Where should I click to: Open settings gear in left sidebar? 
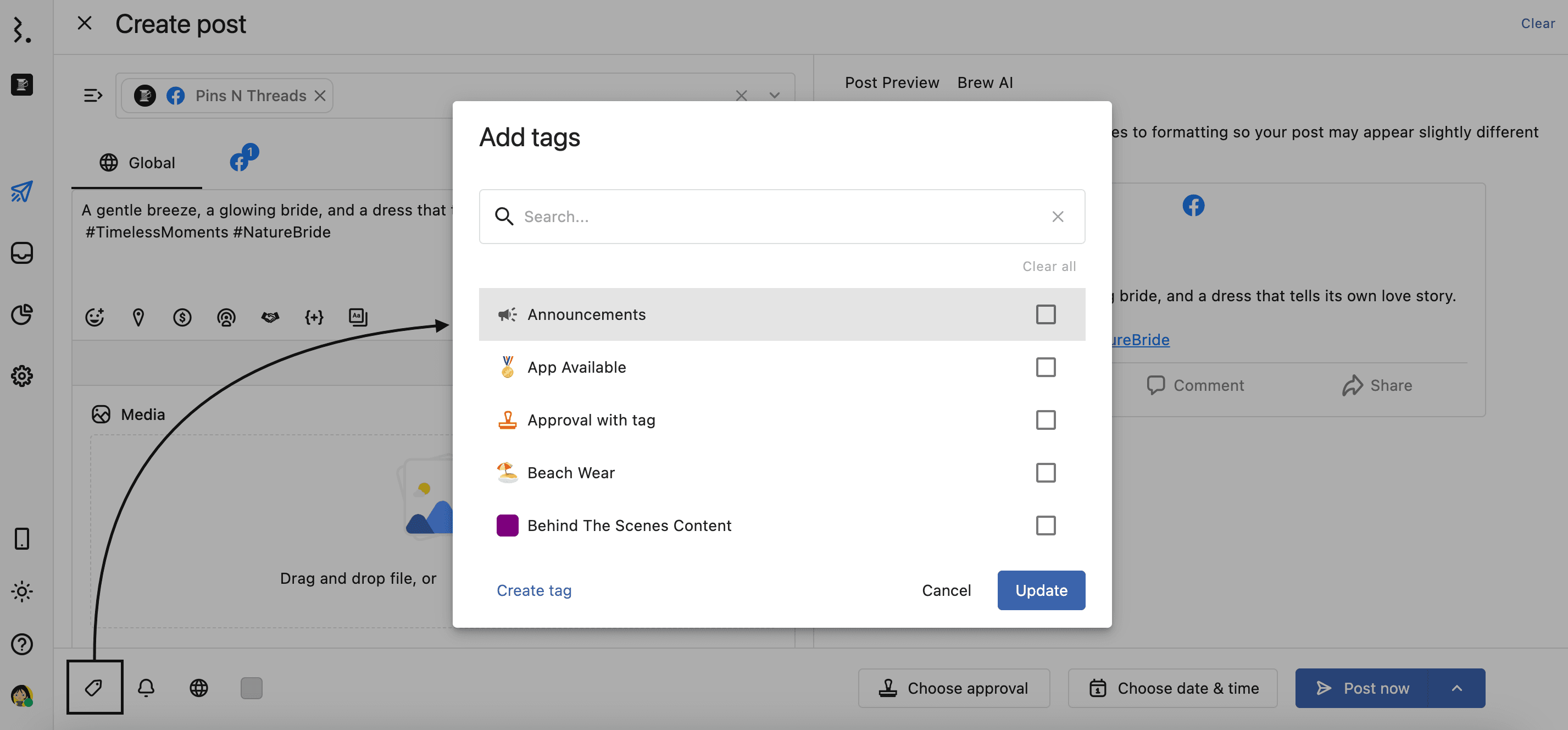click(x=22, y=375)
